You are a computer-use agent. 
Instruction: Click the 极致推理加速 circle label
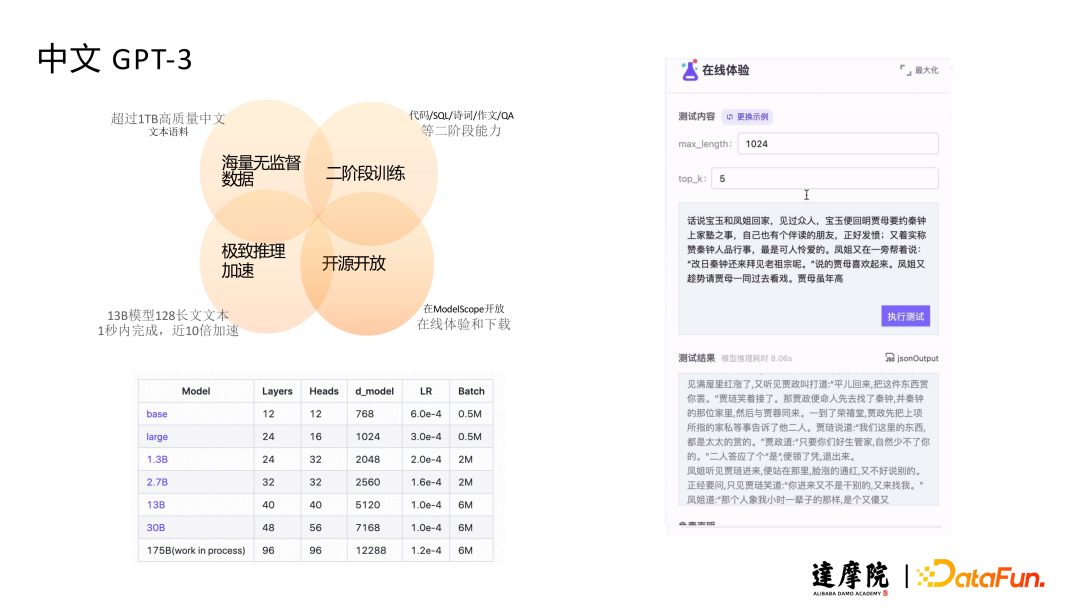[253, 260]
